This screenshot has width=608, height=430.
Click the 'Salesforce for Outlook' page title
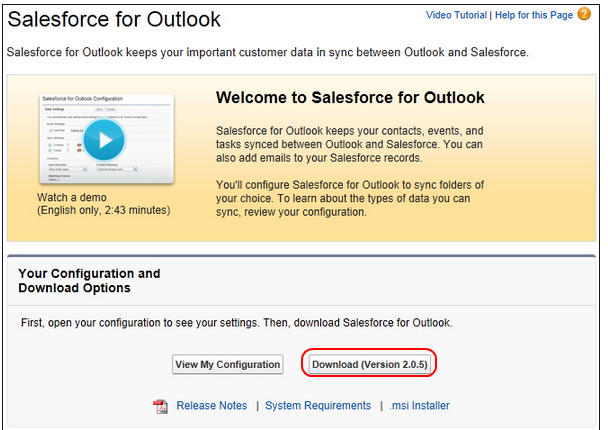pos(114,19)
